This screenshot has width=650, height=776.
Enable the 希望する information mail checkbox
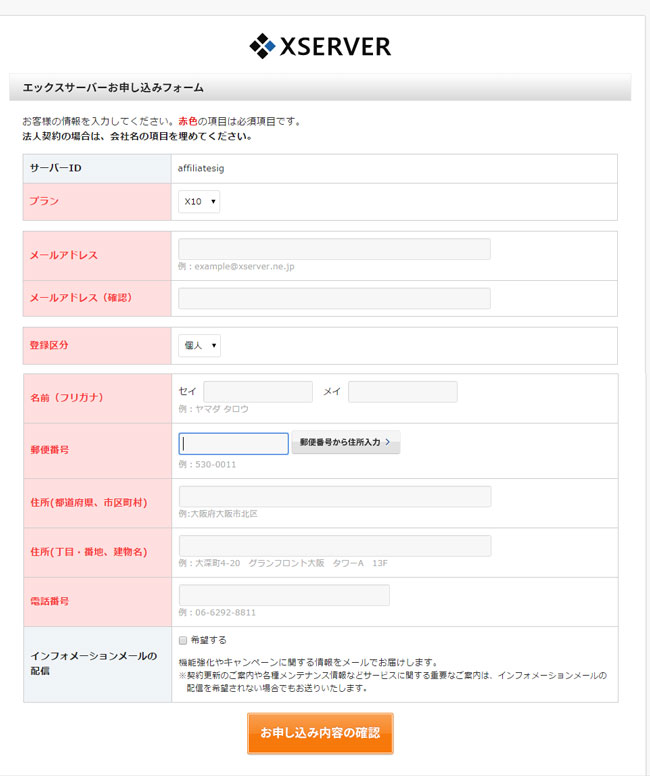click(183, 640)
